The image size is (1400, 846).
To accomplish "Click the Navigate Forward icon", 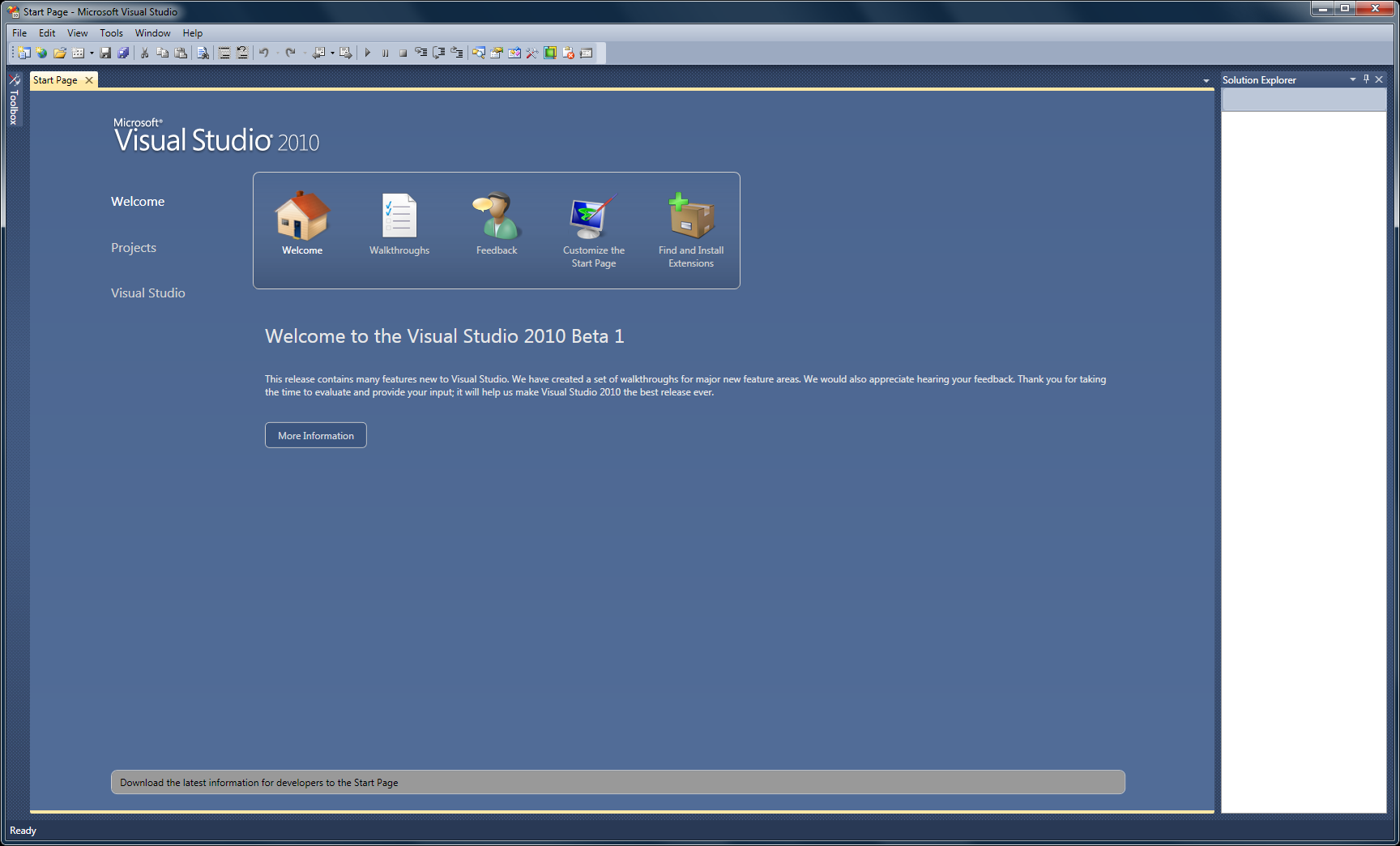I will pos(346,53).
